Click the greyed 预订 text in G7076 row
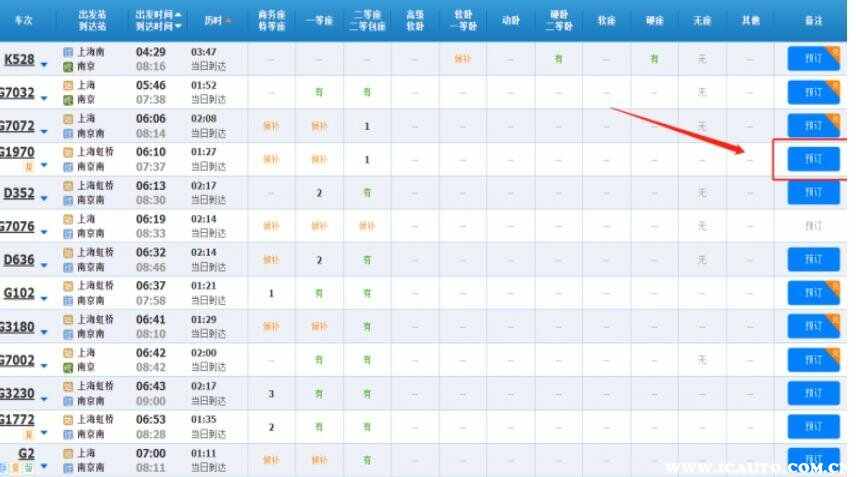The width and height of the screenshot is (856, 477). pos(813,225)
